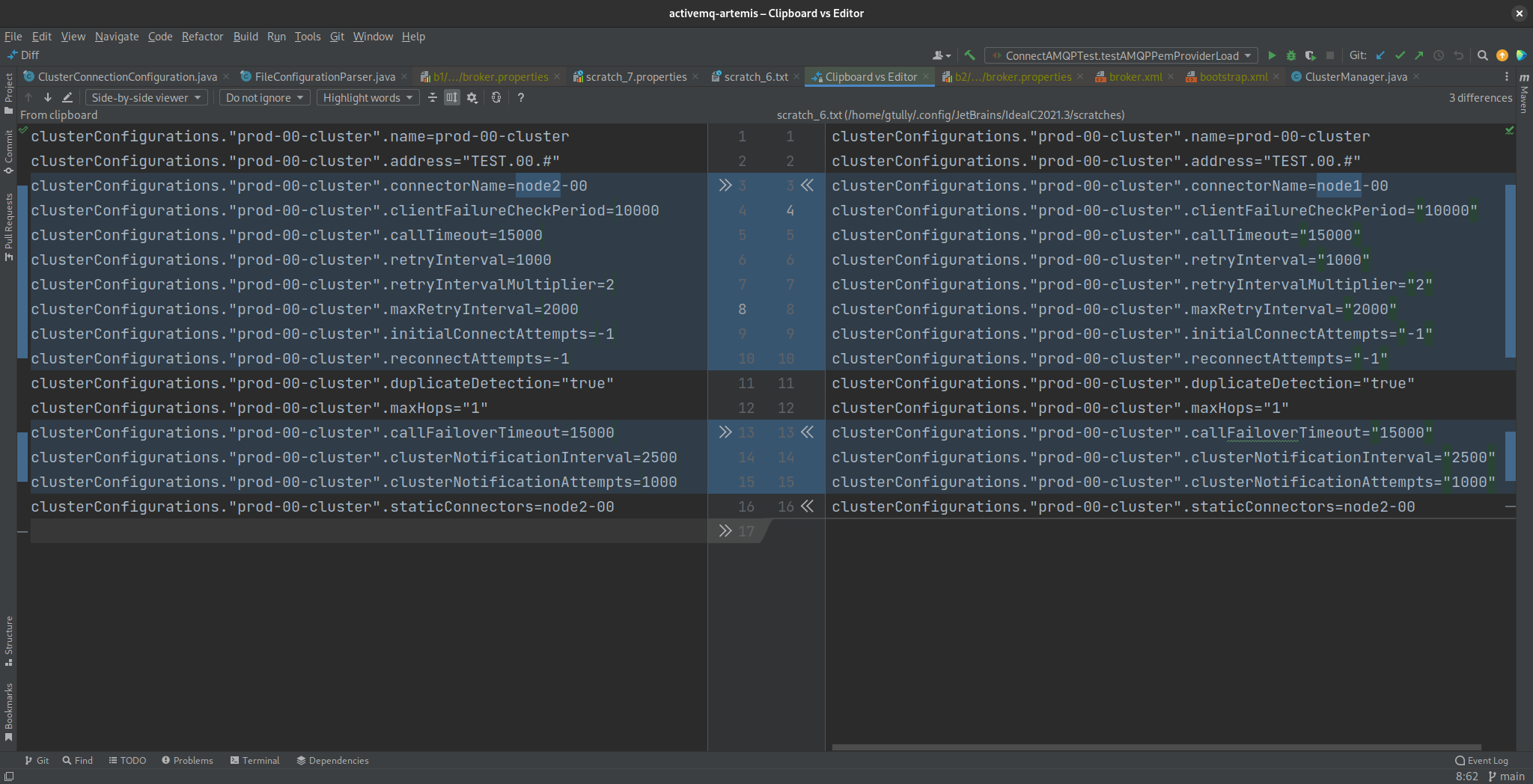Open the Side-by-side viewer dropdown

pyautogui.click(x=146, y=97)
